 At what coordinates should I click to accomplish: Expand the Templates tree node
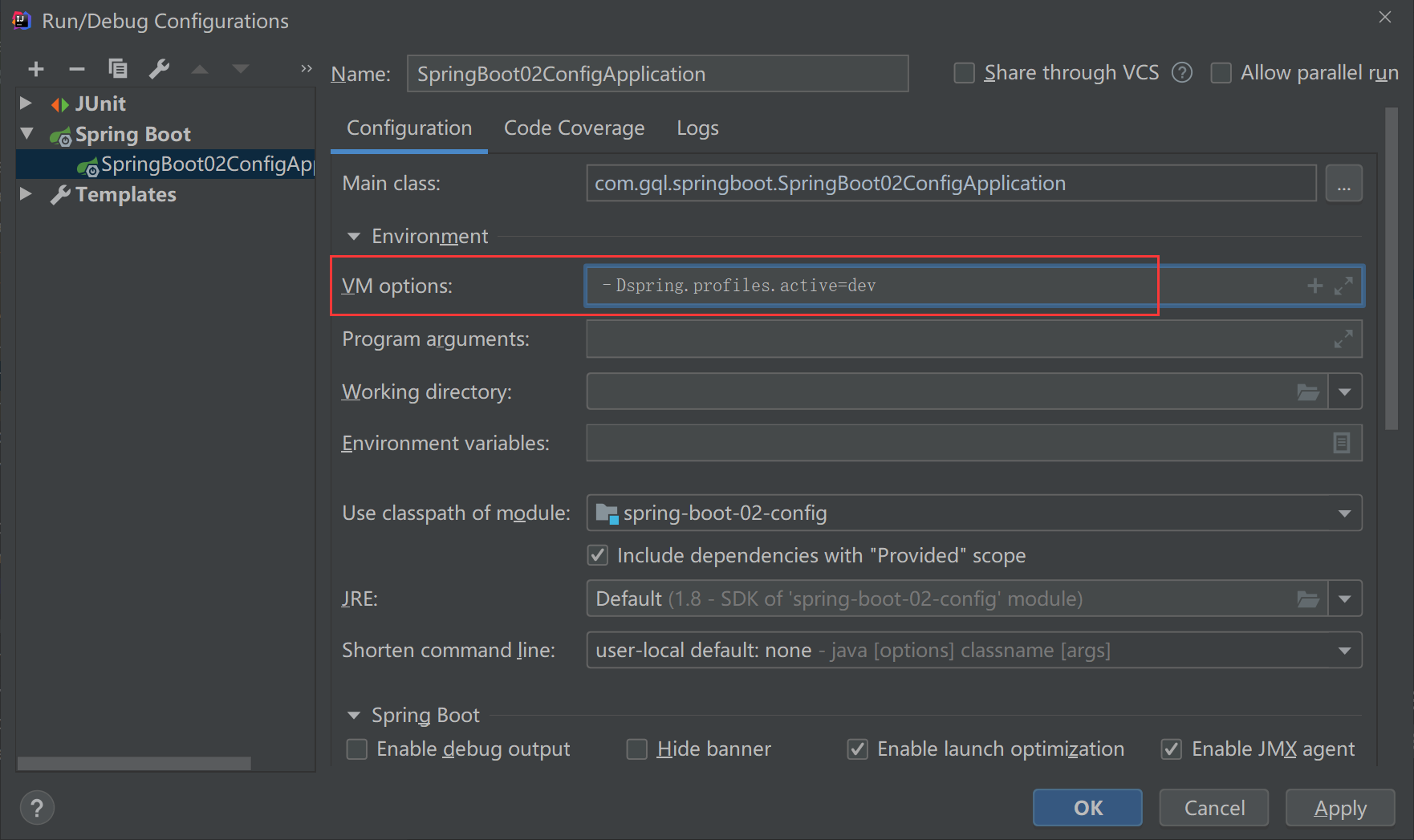[x=26, y=194]
